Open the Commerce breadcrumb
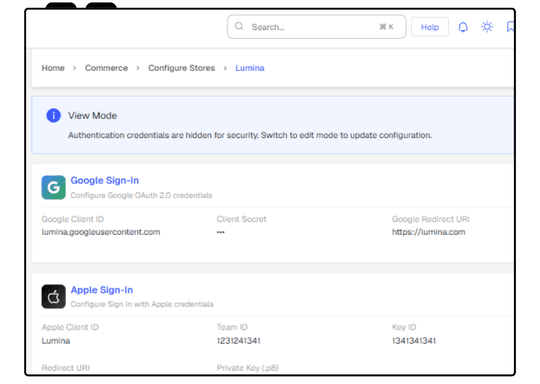Viewport: 540px width, 384px height. coord(106,68)
